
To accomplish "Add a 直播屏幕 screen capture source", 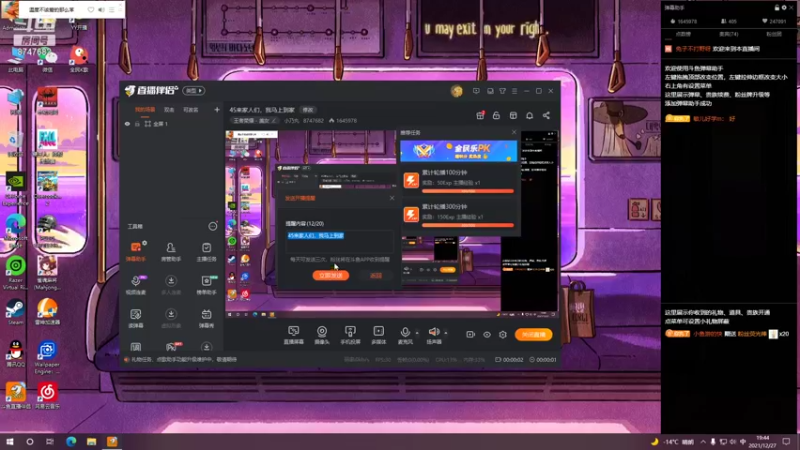I will (x=293, y=335).
